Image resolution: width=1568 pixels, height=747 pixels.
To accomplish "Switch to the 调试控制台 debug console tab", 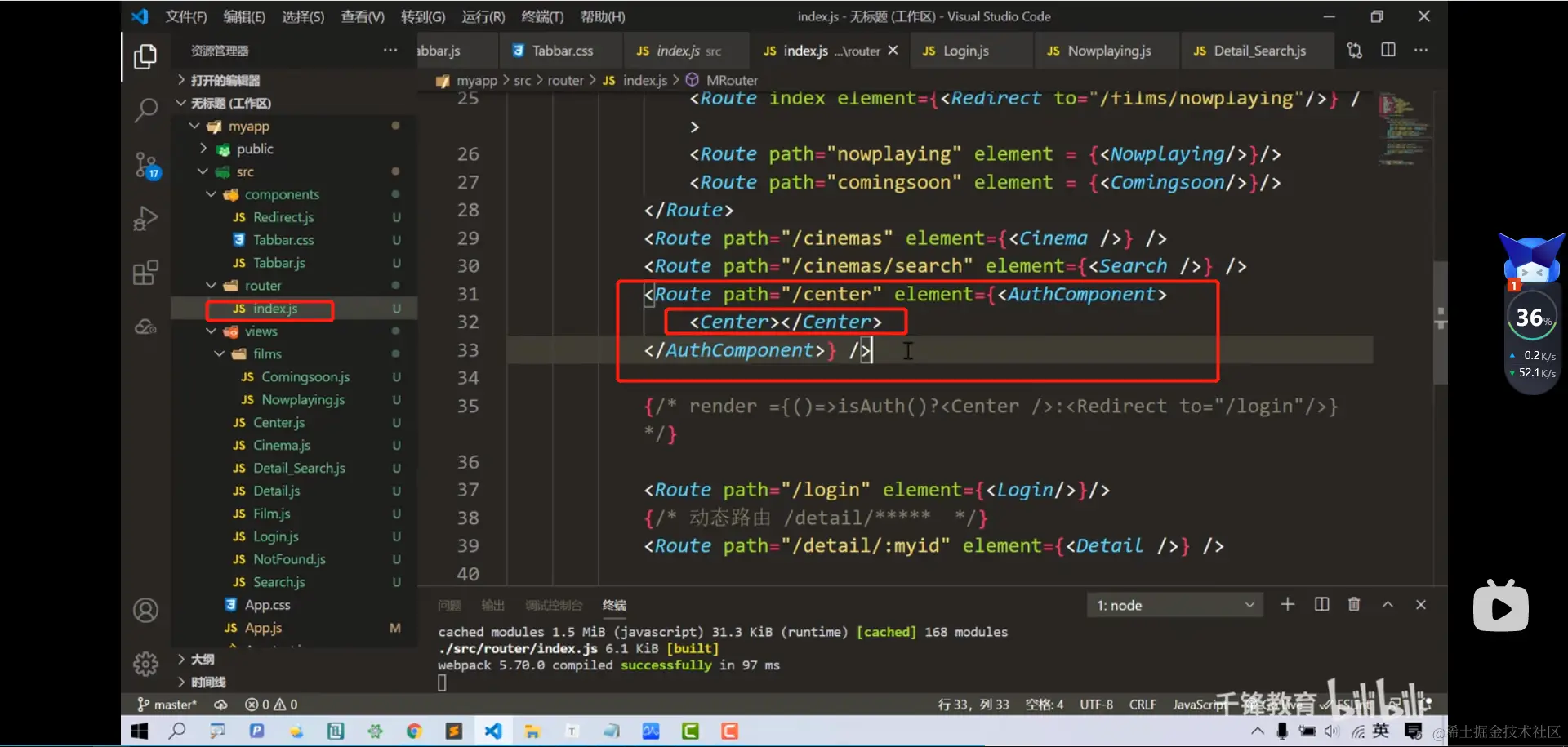I will 554,605.
